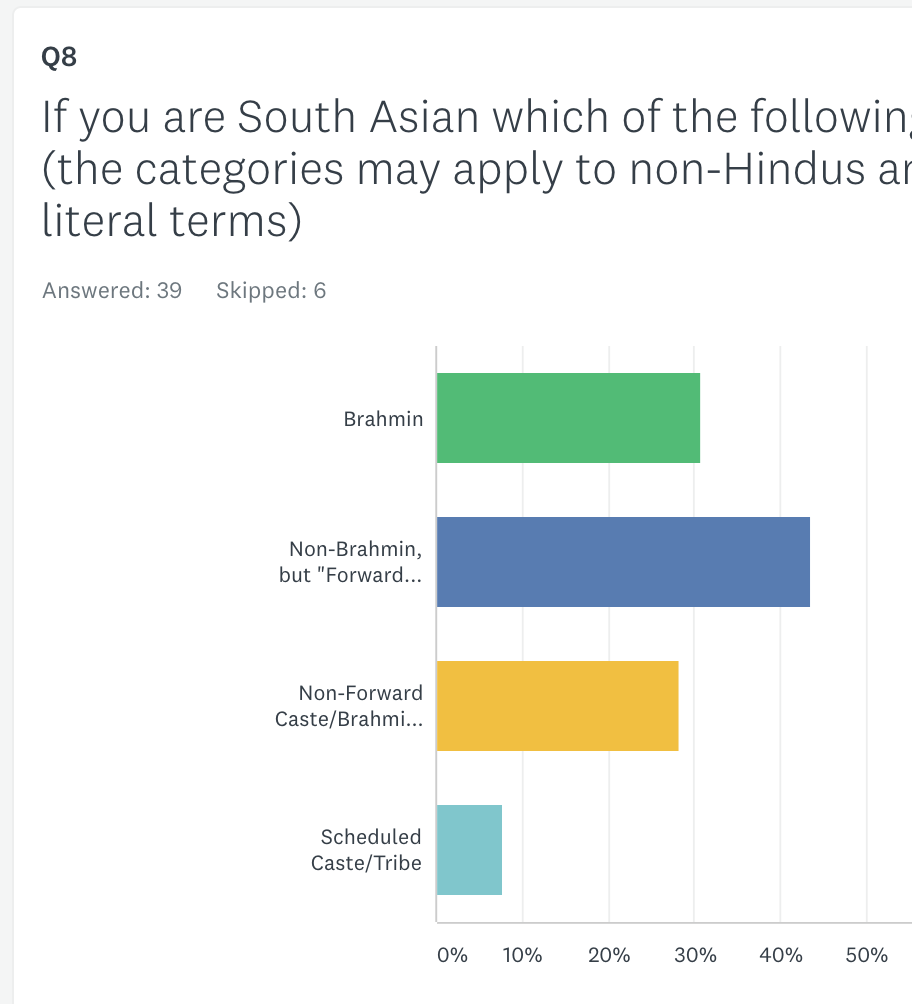Click the 30% axis tick label
Image resolution: width=912 pixels, height=1004 pixels.
click(x=695, y=955)
